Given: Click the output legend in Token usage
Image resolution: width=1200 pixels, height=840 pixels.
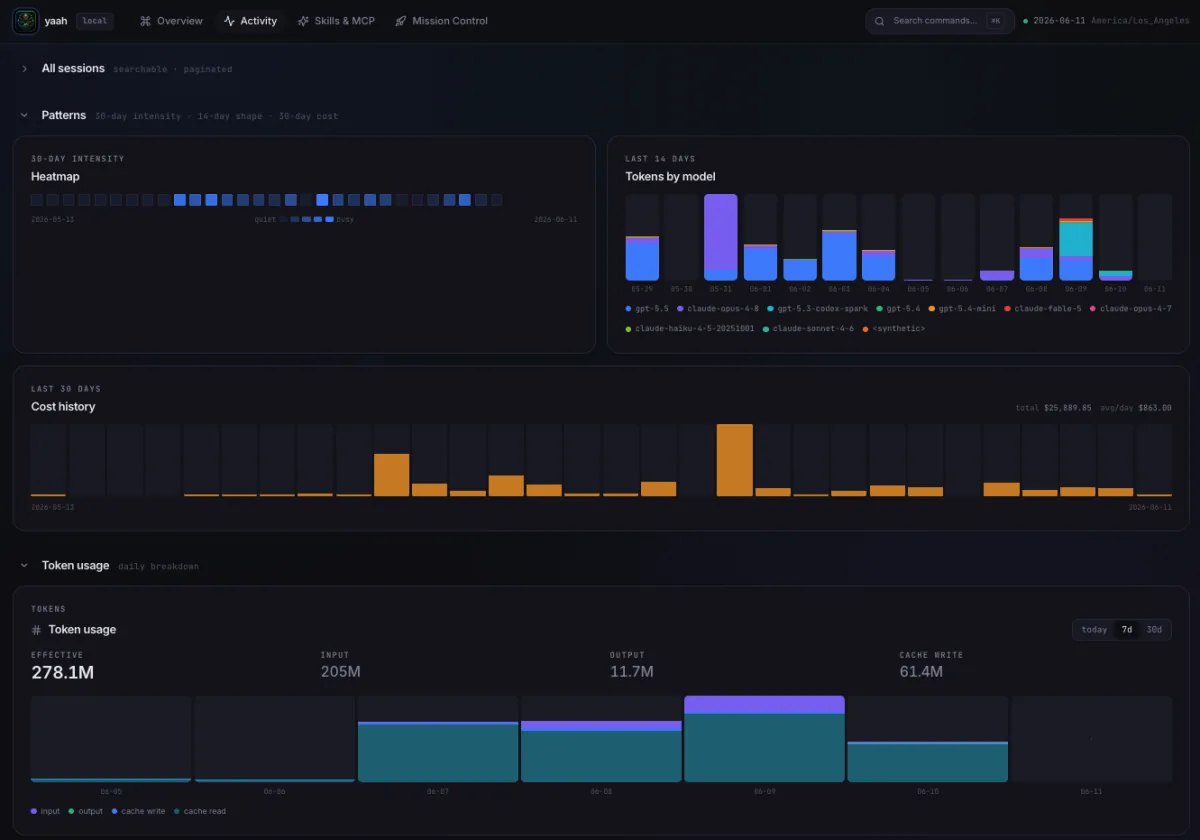Looking at the screenshot, I should (x=86, y=811).
